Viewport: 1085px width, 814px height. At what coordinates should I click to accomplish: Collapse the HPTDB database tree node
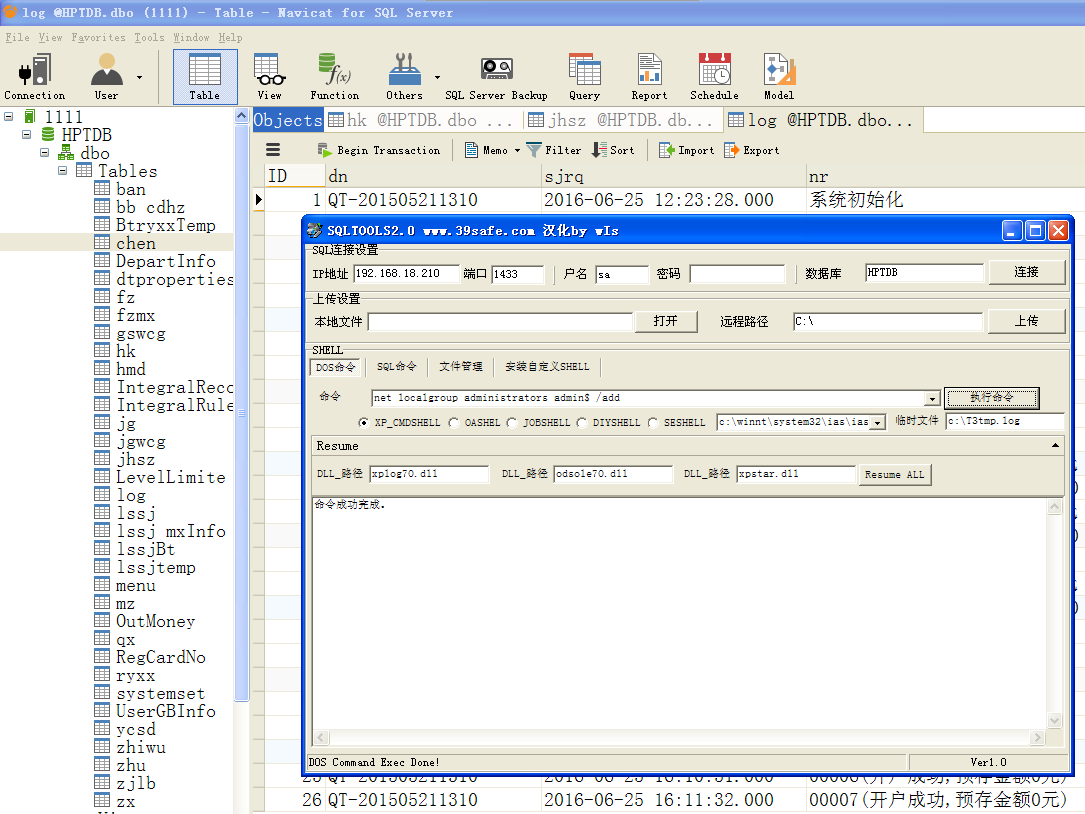27,135
